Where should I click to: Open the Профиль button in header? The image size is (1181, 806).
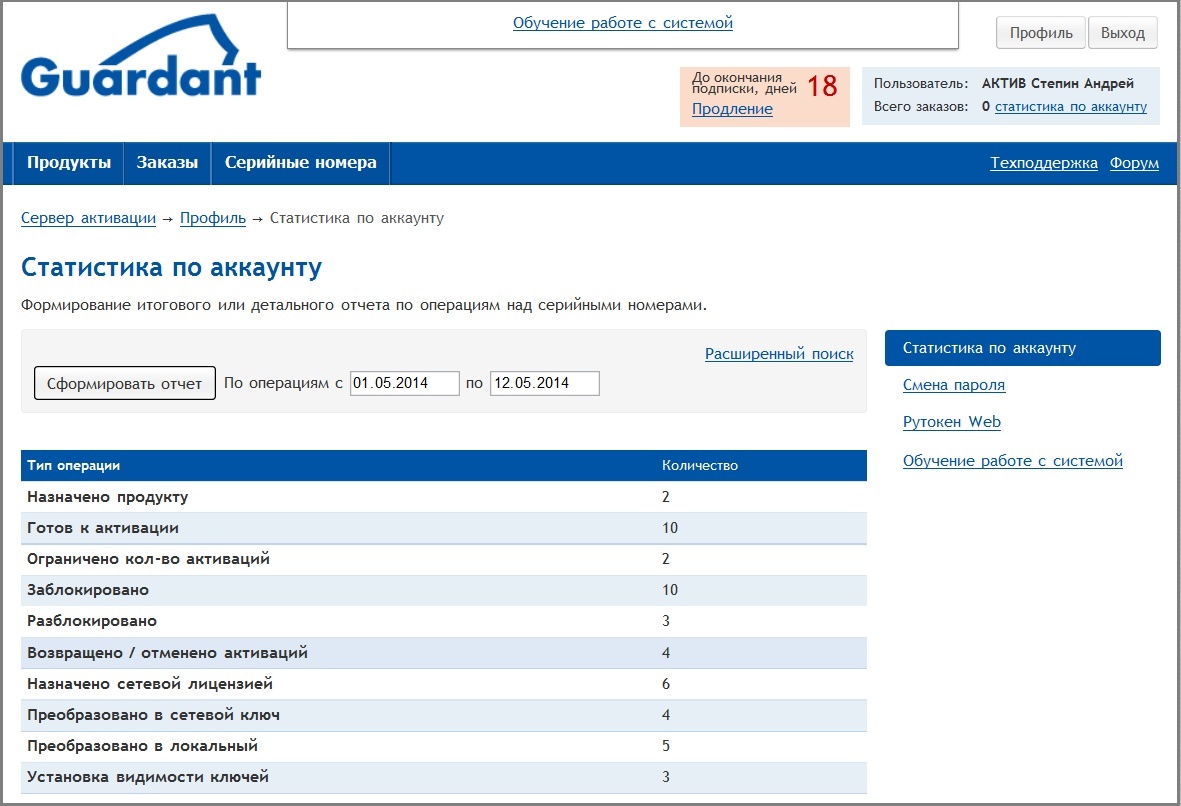1040,33
